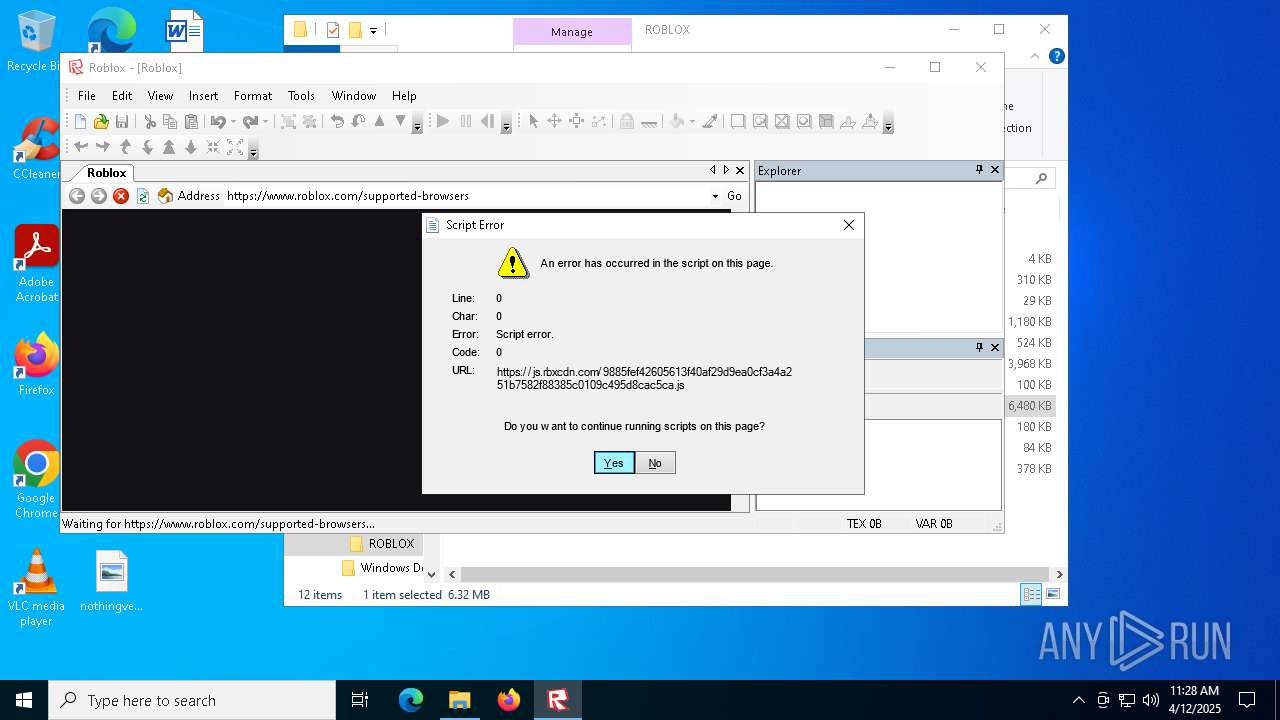This screenshot has height=720, width=1280.
Task: Expand the address bar URL dropdown
Action: coord(715,196)
